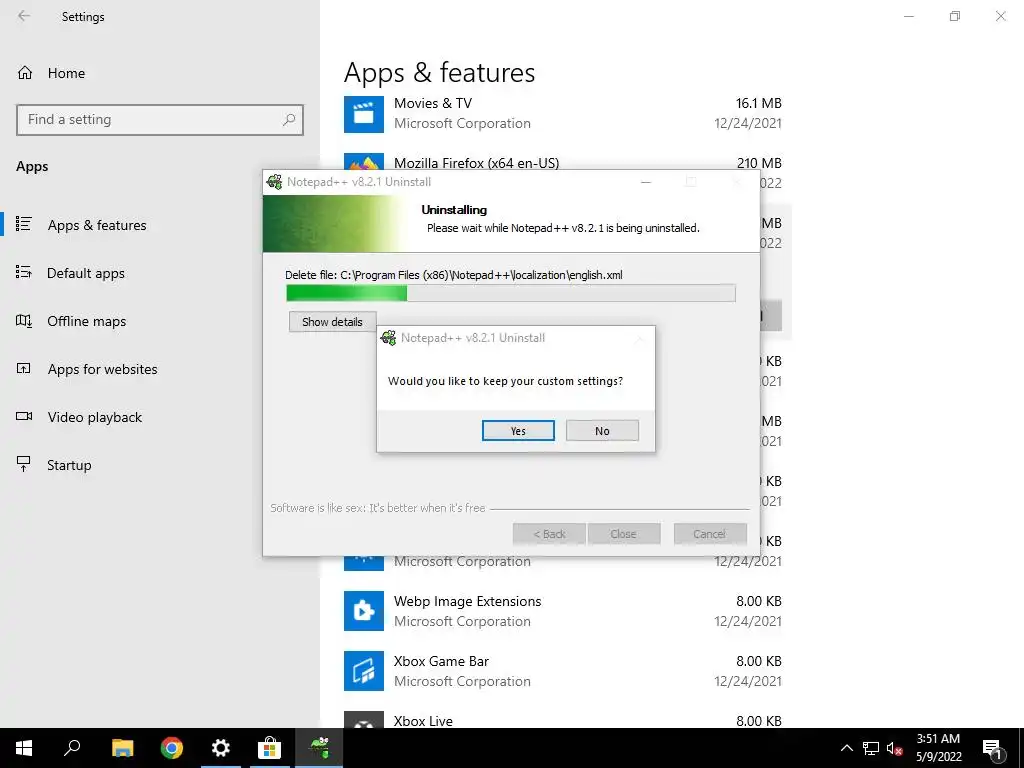The height and width of the screenshot is (768, 1024).
Task: Click the Delete file path status text
Action: click(x=454, y=275)
